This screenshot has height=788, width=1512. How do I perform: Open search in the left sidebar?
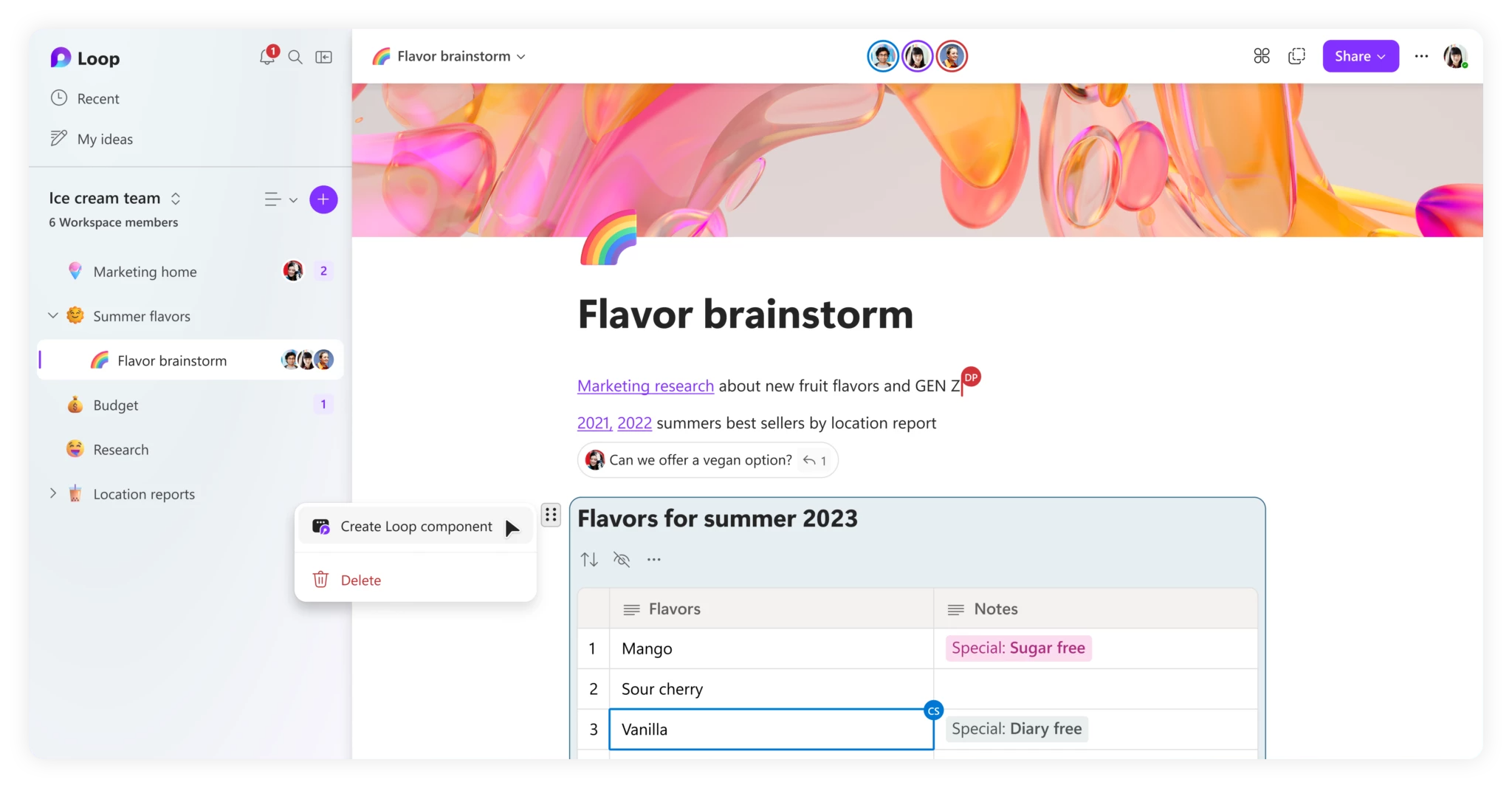[x=295, y=57]
